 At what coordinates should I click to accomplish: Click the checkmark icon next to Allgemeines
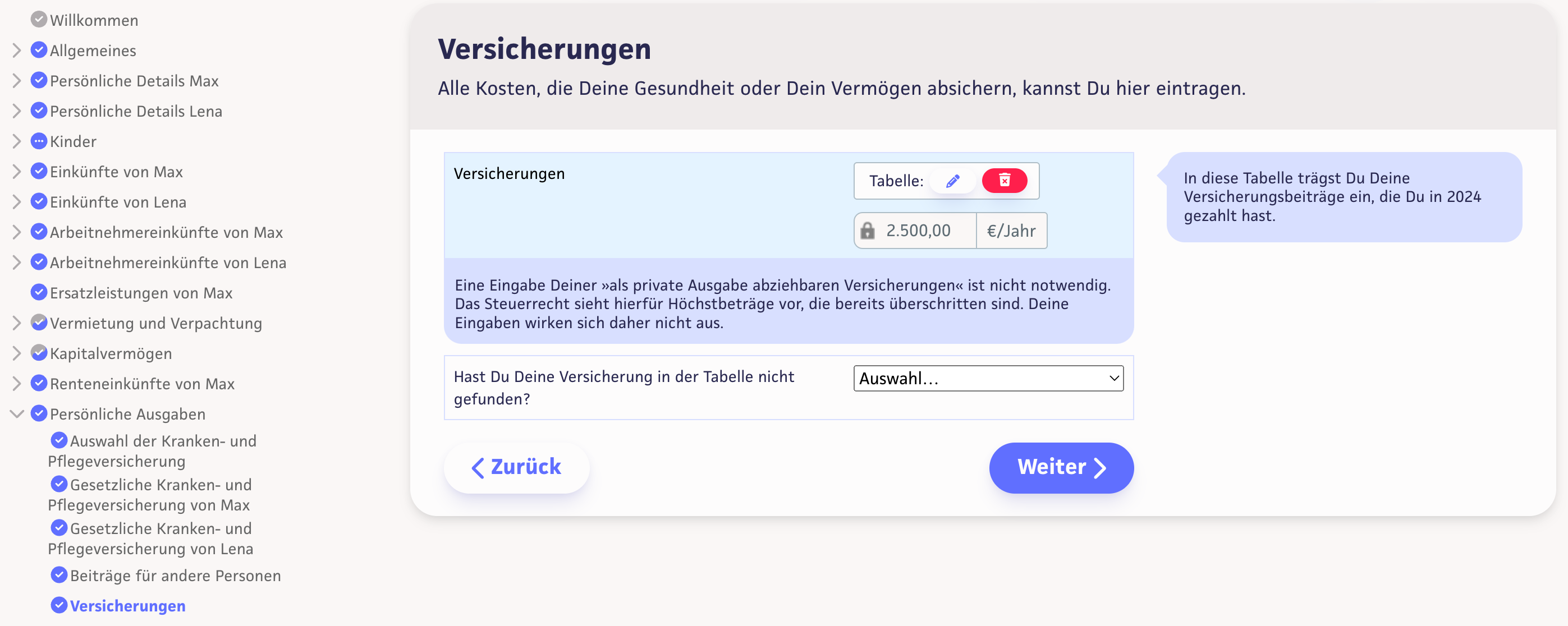(39, 50)
